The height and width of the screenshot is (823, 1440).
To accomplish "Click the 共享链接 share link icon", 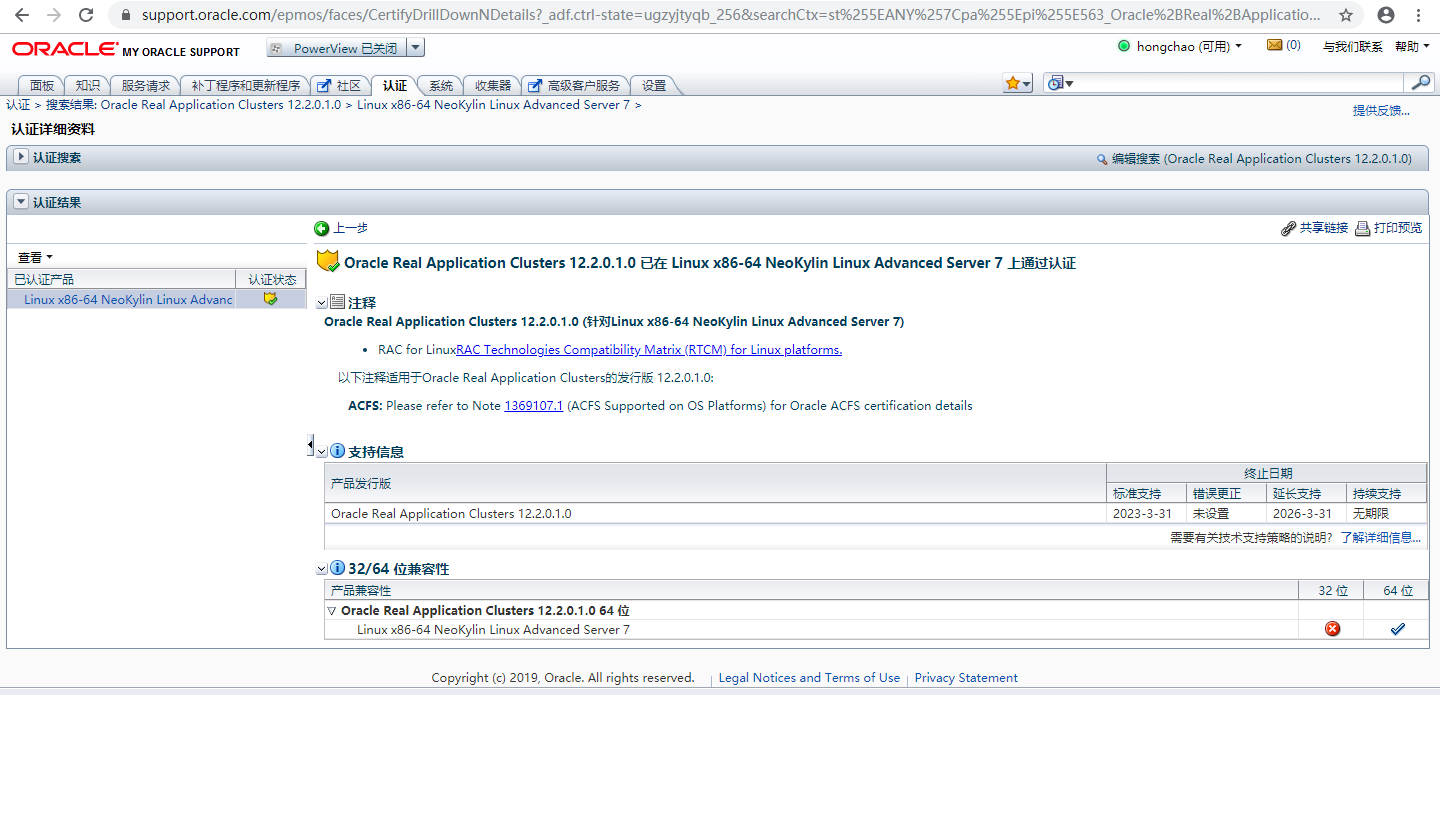I will [1288, 229].
